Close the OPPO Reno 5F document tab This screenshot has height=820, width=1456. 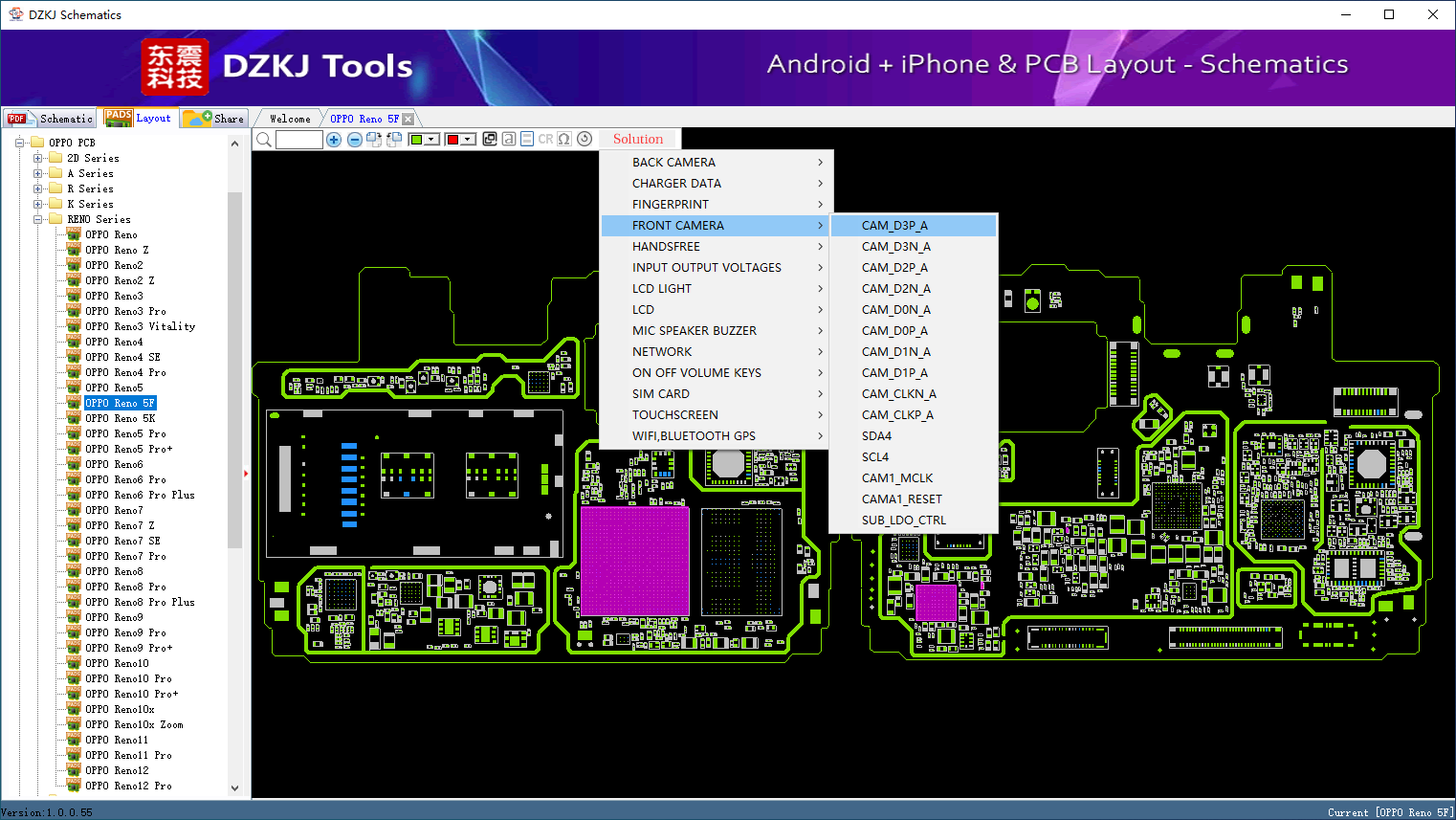(x=408, y=119)
